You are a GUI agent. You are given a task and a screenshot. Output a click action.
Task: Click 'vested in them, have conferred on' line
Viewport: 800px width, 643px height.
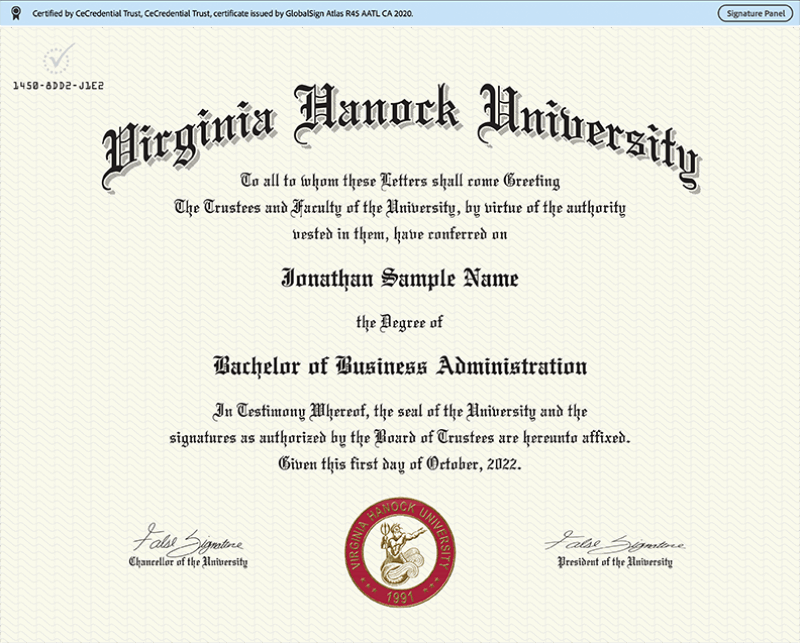pyautogui.click(x=400, y=234)
